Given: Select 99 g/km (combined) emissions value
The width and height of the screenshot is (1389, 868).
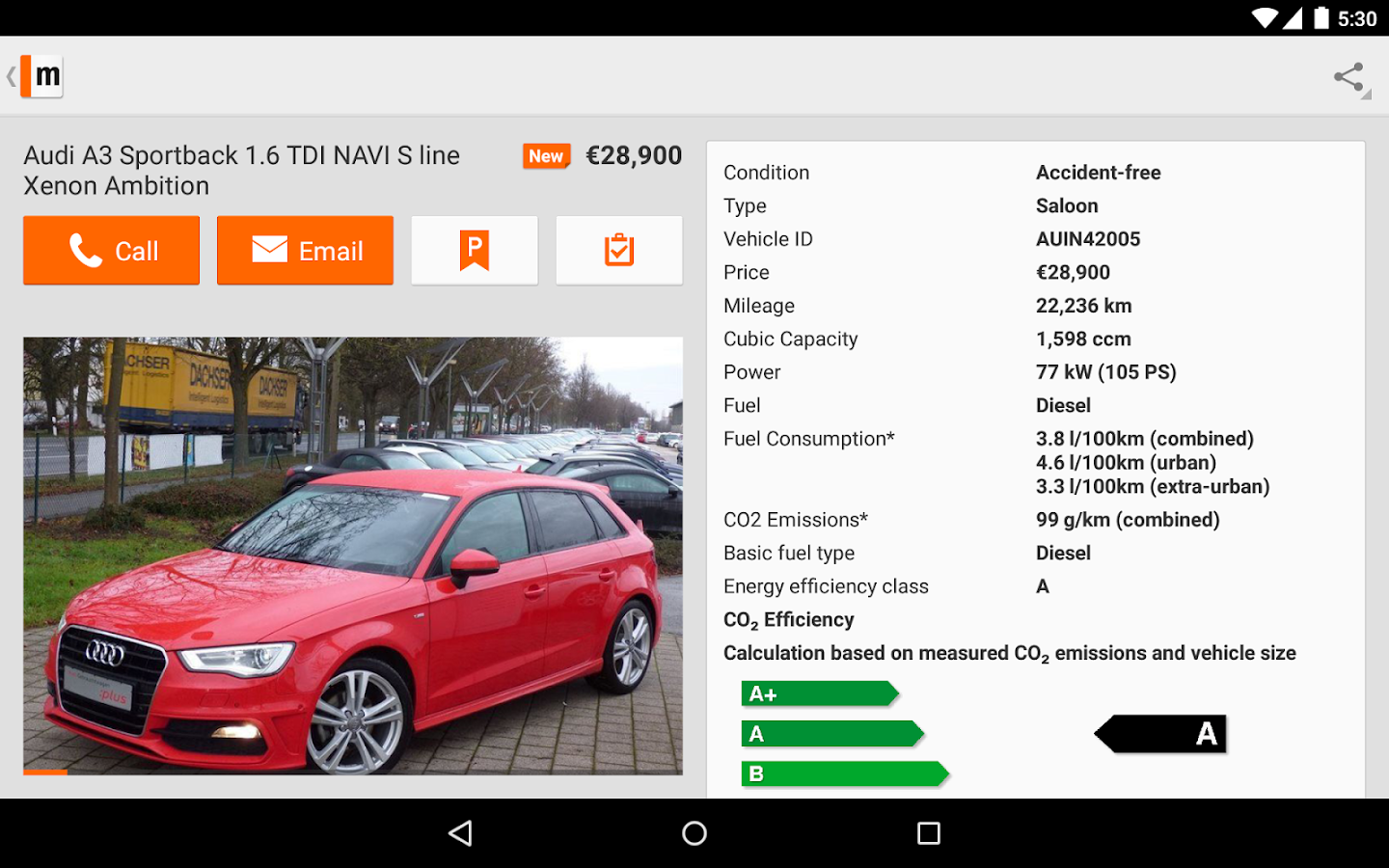Looking at the screenshot, I should 1128,520.
